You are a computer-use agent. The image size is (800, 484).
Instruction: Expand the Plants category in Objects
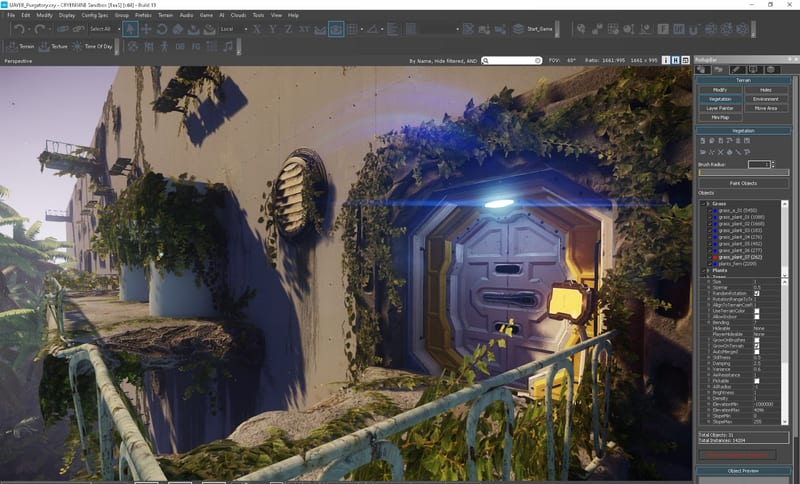click(x=707, y=270)
